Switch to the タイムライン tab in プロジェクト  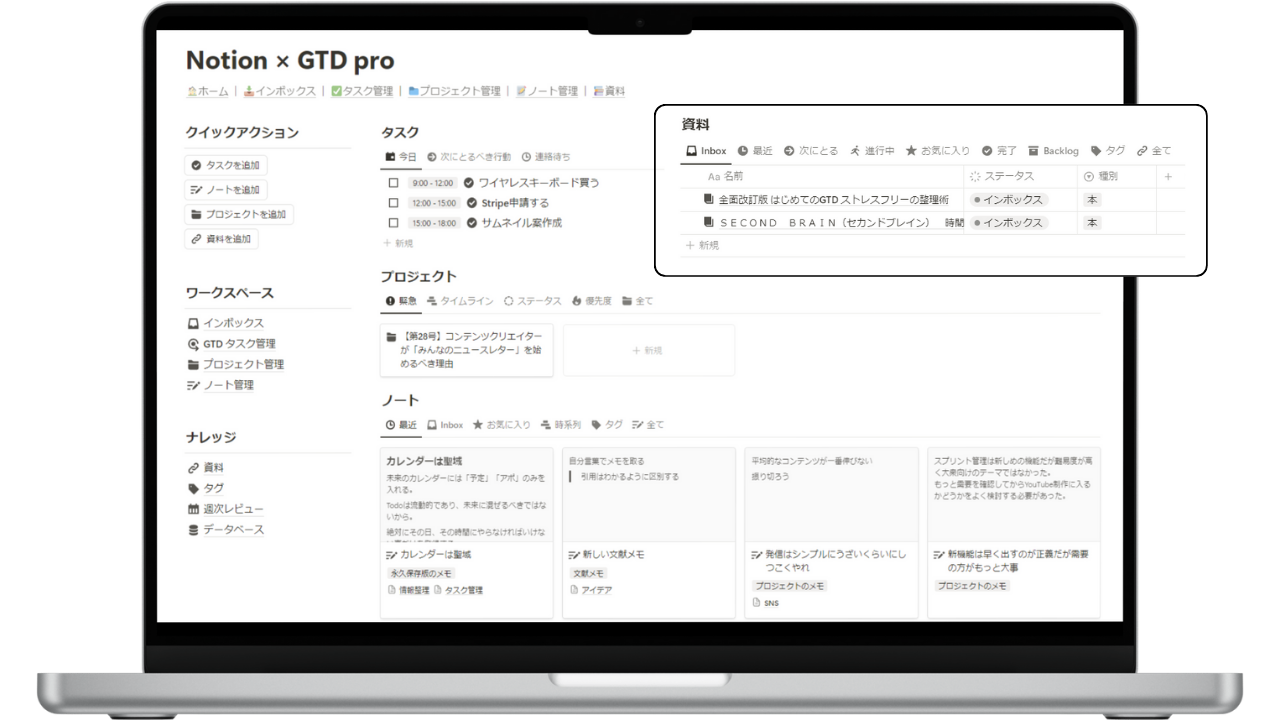(x=460, y=301)
